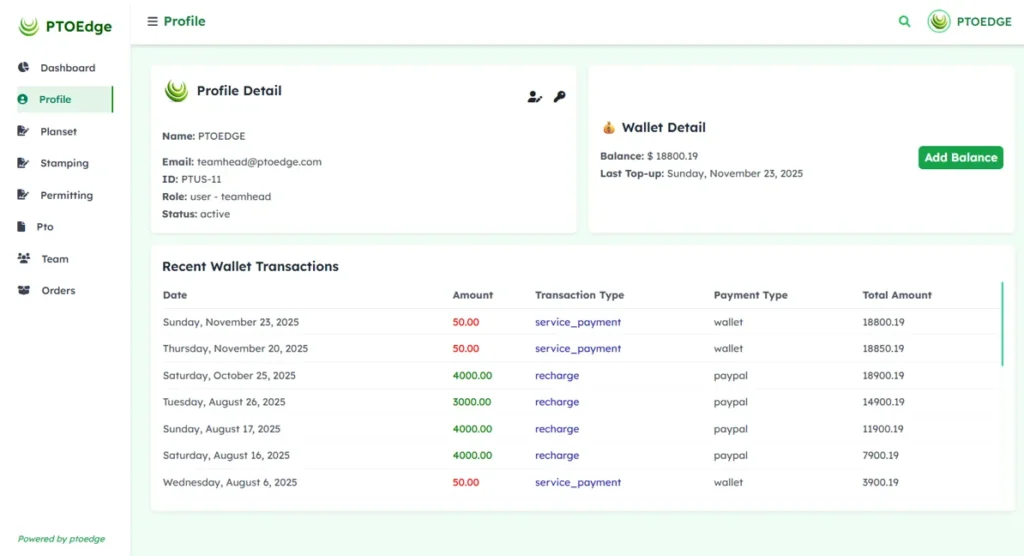Image resolution: width=1024 pixels, height=556 pixels.
Task: Click the Permitting pencil icon
Action: tap(24, 195)
